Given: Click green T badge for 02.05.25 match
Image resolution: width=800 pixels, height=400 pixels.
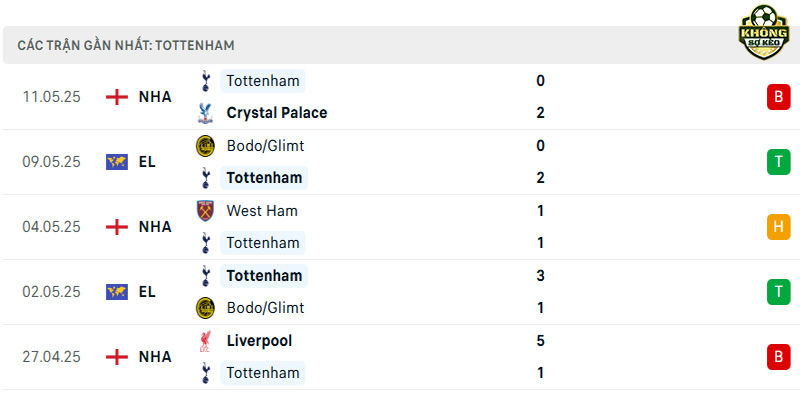Looking at the screenshot, I should click(x=778, y=292).
